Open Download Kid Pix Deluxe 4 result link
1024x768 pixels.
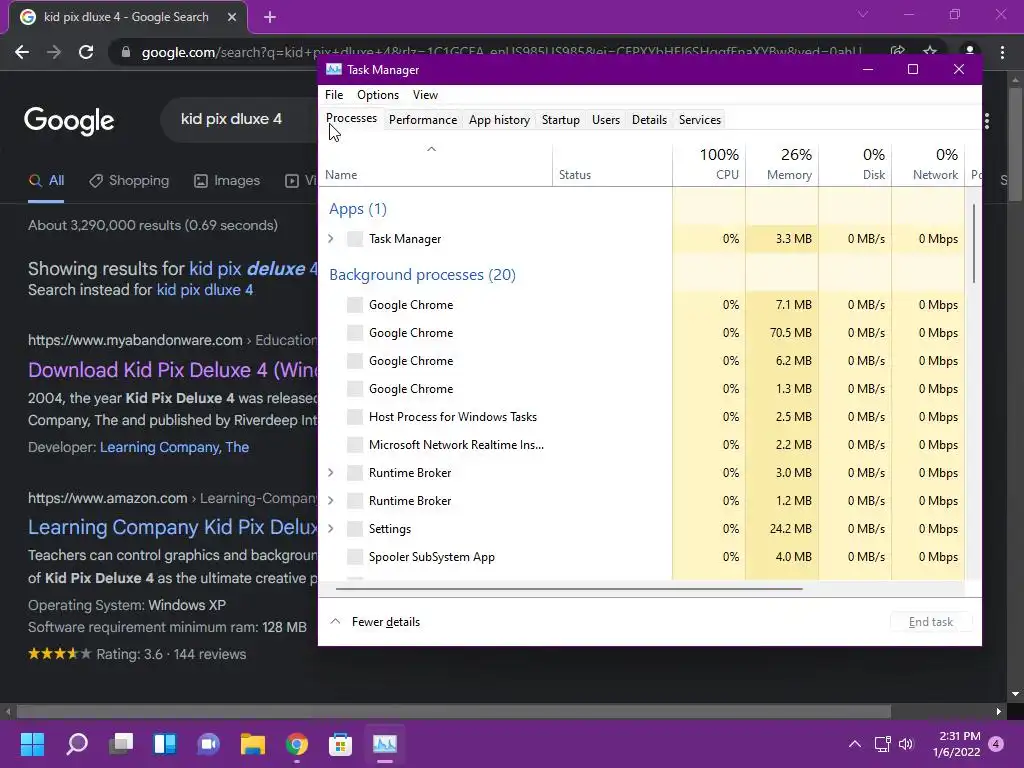click(172, 370)
